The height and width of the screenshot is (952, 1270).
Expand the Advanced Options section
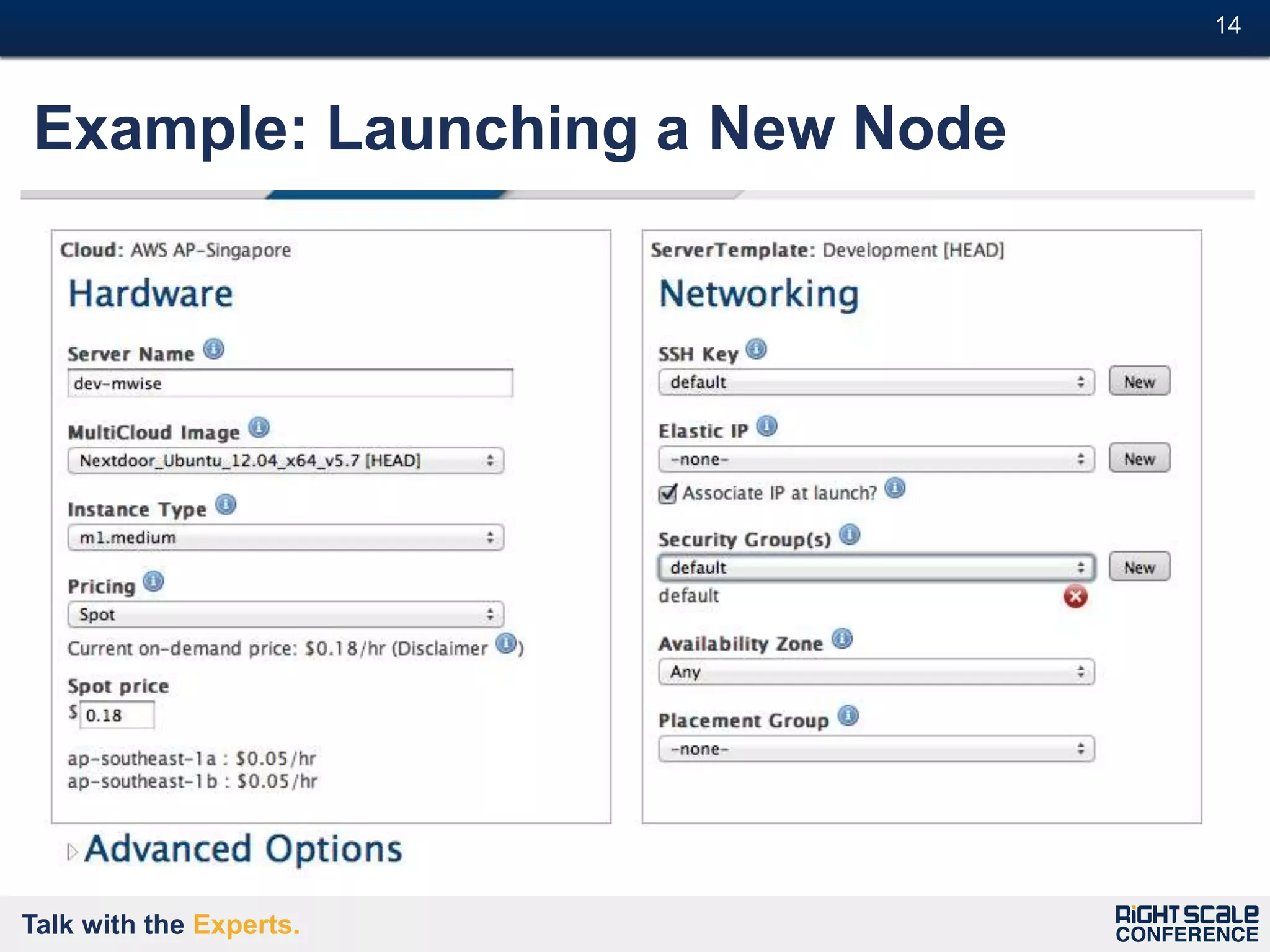click(73, 852)
